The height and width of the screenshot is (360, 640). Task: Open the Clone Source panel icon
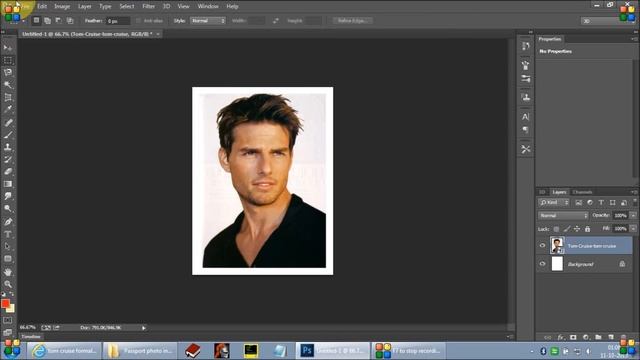(526, 97)
